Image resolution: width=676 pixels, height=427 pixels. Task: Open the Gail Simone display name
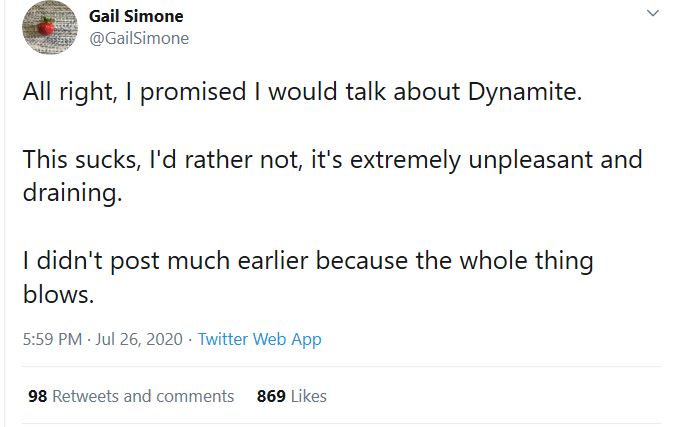pyautogui.click(x=136, y=17)
